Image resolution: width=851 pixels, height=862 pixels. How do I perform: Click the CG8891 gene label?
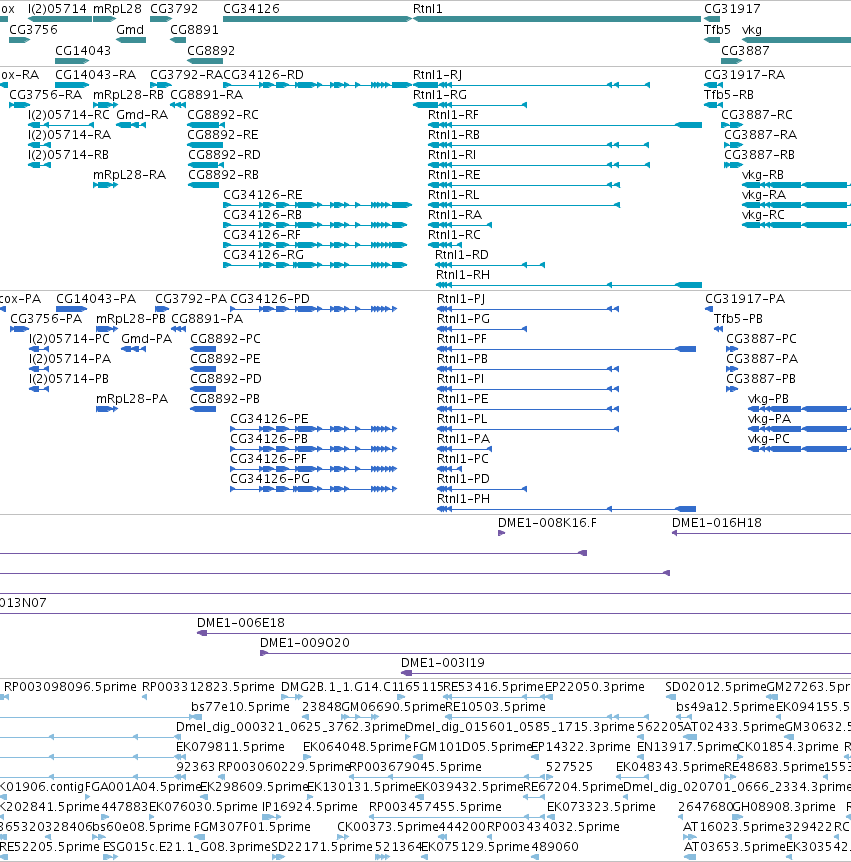click(194, 30)
